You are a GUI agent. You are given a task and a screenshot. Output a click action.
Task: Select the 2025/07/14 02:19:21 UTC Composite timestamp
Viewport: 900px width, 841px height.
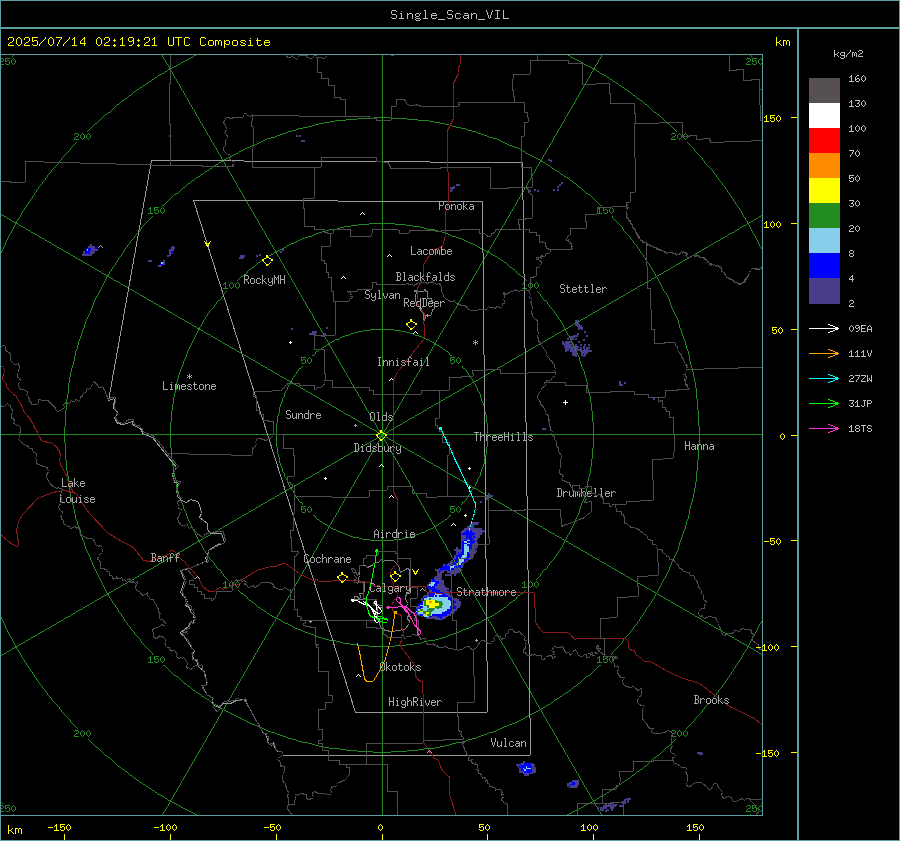point(138,42)
